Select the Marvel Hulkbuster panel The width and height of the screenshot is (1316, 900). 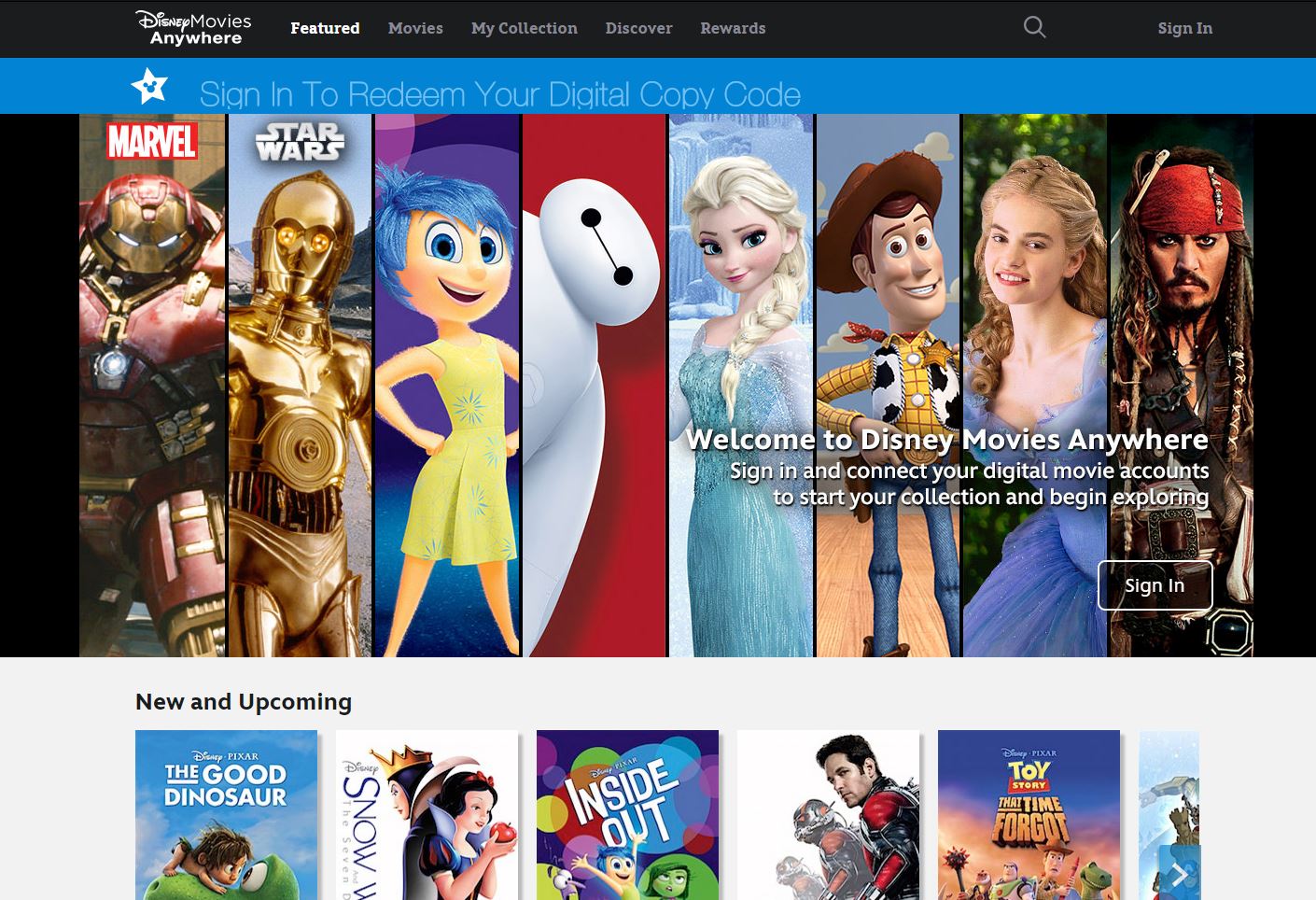point(152,386)
